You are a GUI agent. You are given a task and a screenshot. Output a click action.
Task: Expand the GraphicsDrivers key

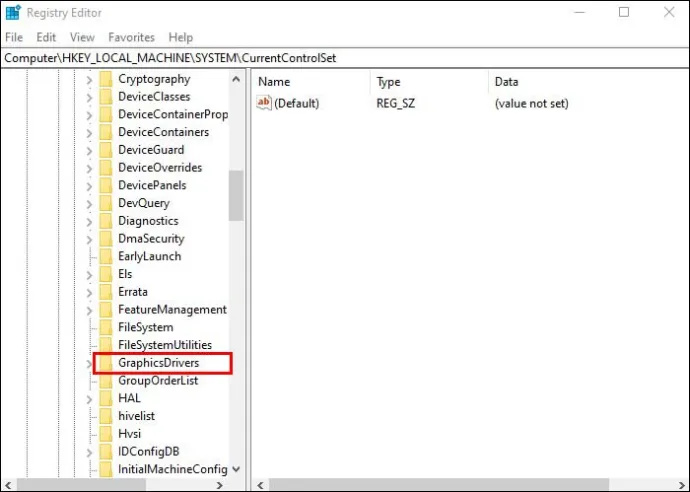(x=89, y=364)
